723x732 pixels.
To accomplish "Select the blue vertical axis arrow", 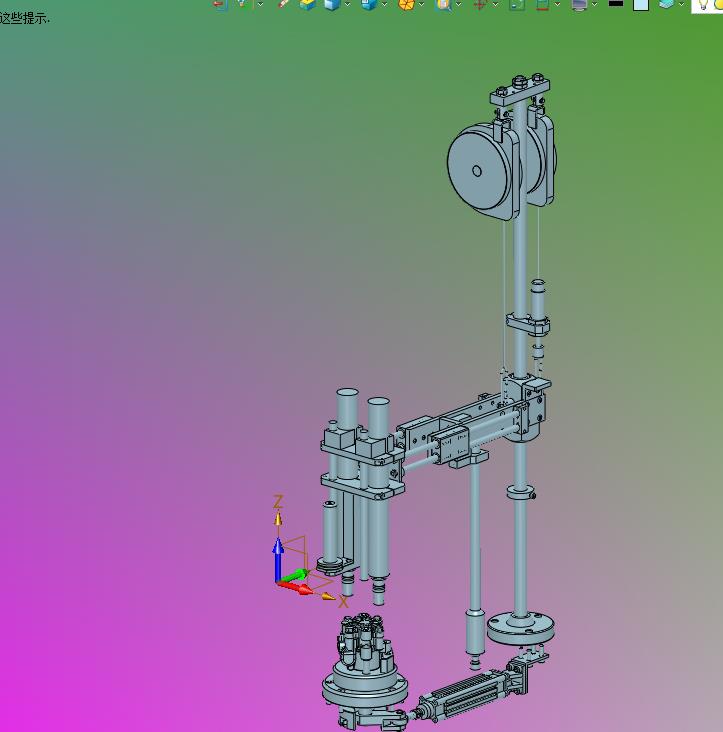I will tap(278, 559).
